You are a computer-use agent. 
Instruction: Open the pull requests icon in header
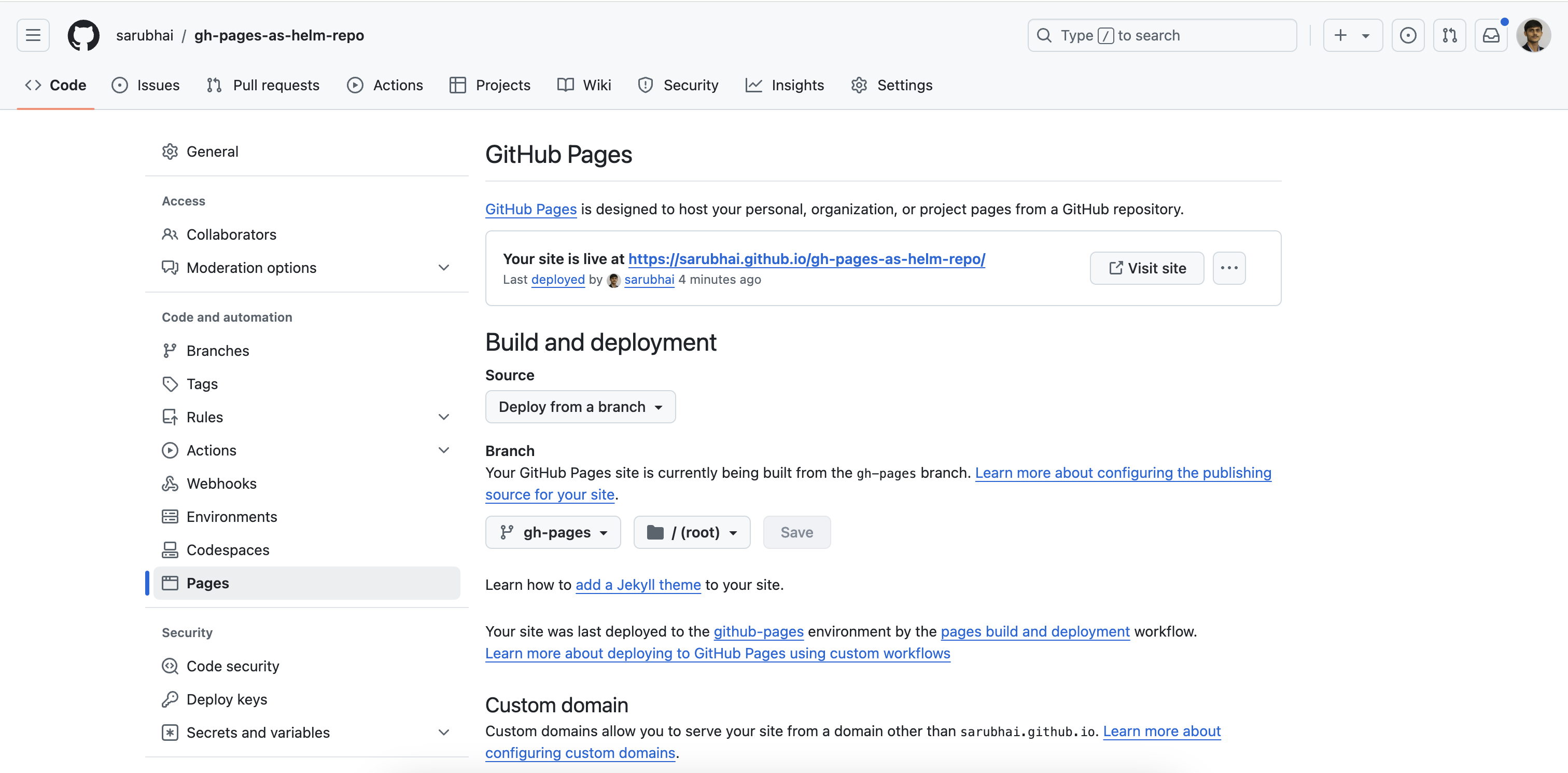(x=1449, y=35)
